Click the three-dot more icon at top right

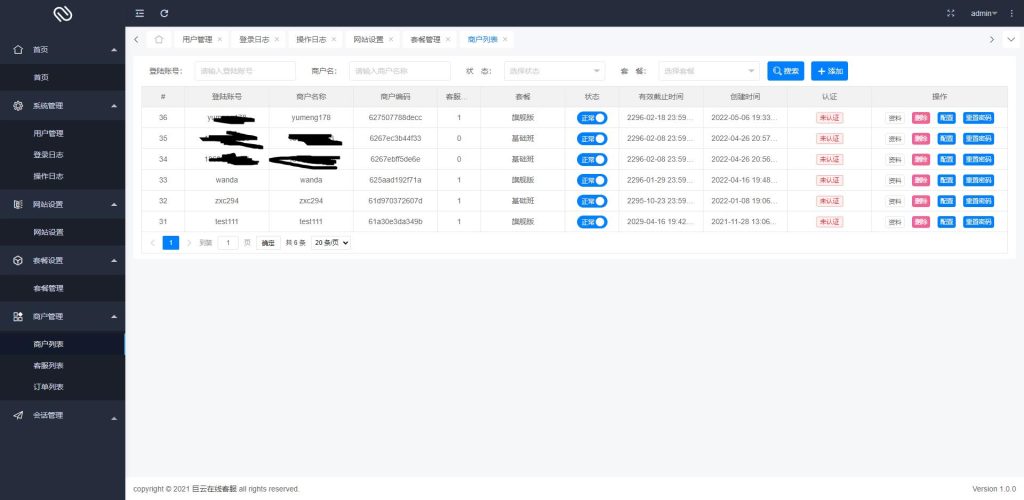click(x=1011, y=13)
